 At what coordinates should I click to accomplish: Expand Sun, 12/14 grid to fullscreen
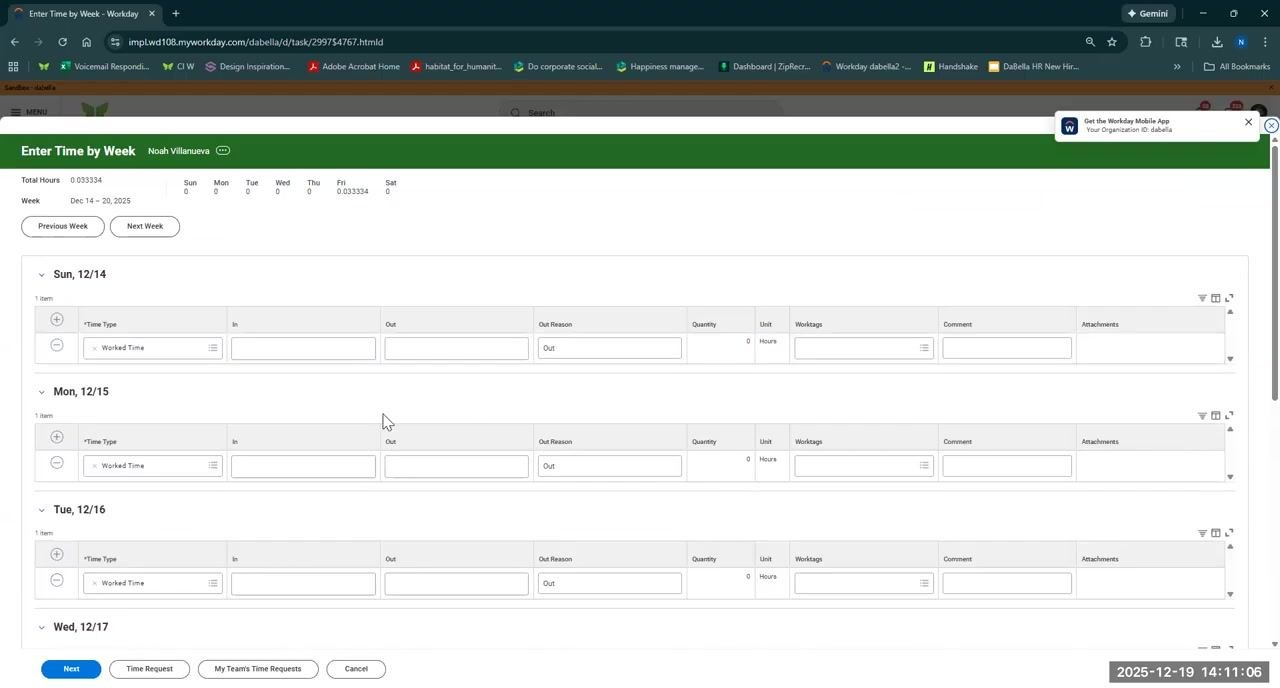click(1229, 298)
